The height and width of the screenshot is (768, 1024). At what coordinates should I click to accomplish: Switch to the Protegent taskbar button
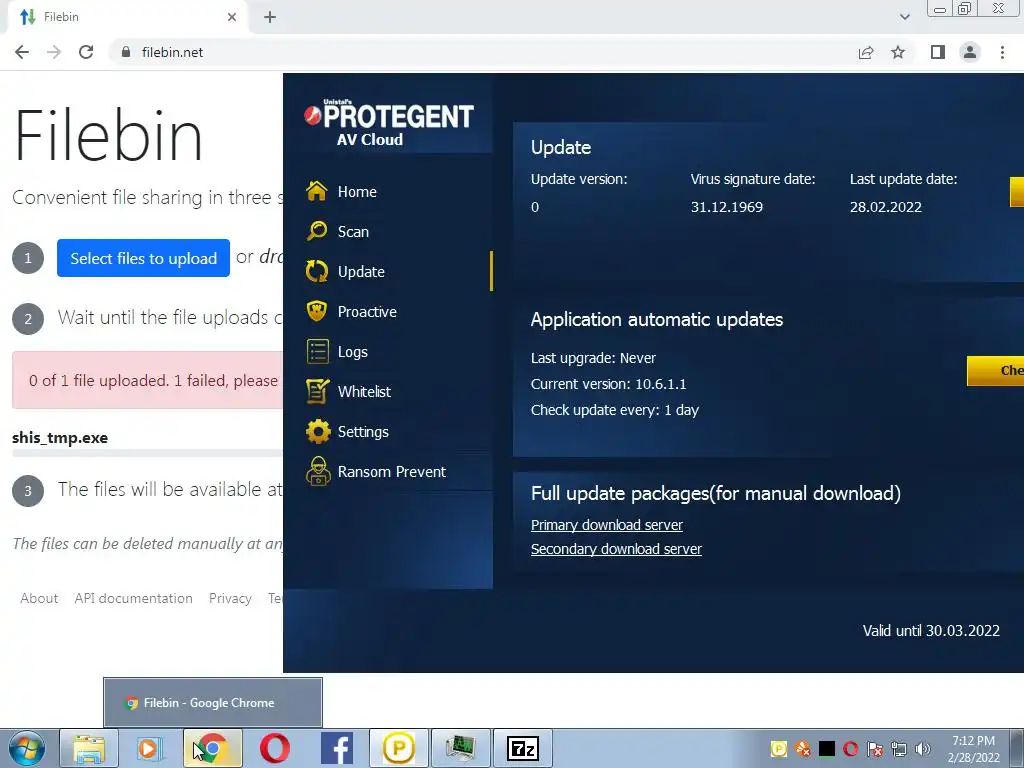click(398, 748)
